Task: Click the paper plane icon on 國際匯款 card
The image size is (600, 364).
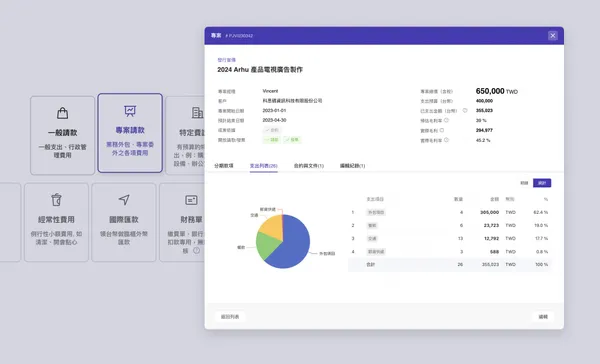Action: [124, 199]
